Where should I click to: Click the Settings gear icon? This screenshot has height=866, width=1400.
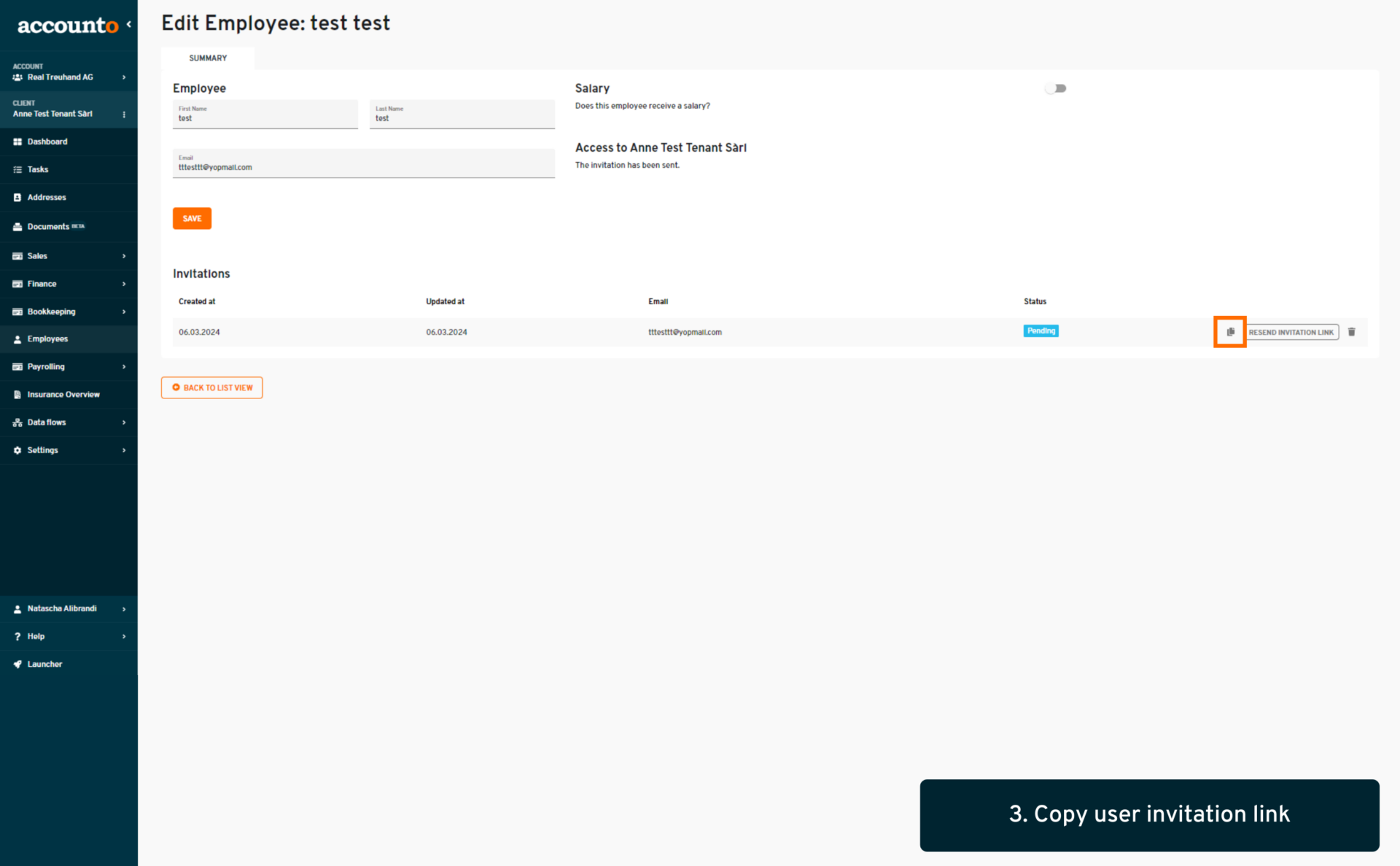17,450
